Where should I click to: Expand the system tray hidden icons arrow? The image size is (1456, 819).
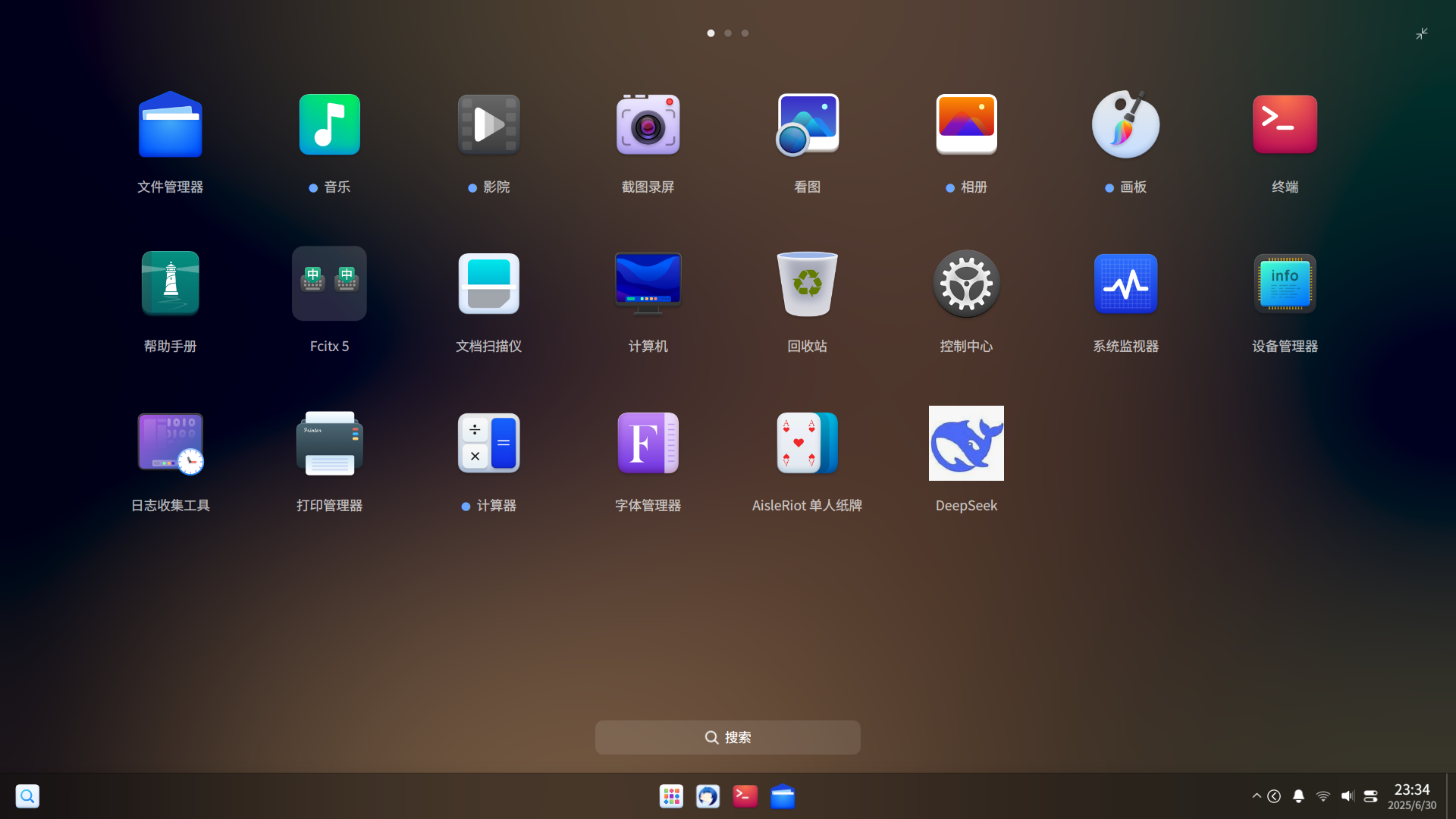[x=1257, y=795]
